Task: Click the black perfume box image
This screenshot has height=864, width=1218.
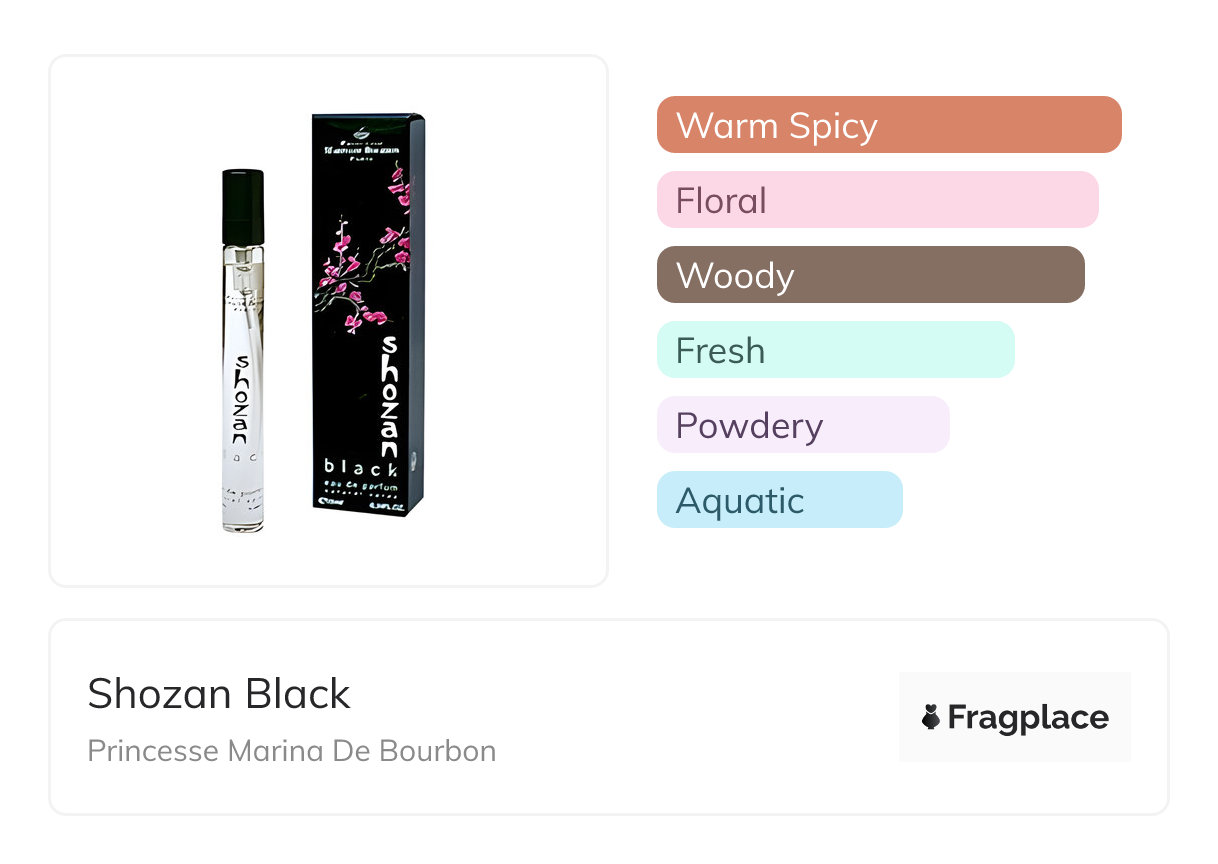Action: 367,312
